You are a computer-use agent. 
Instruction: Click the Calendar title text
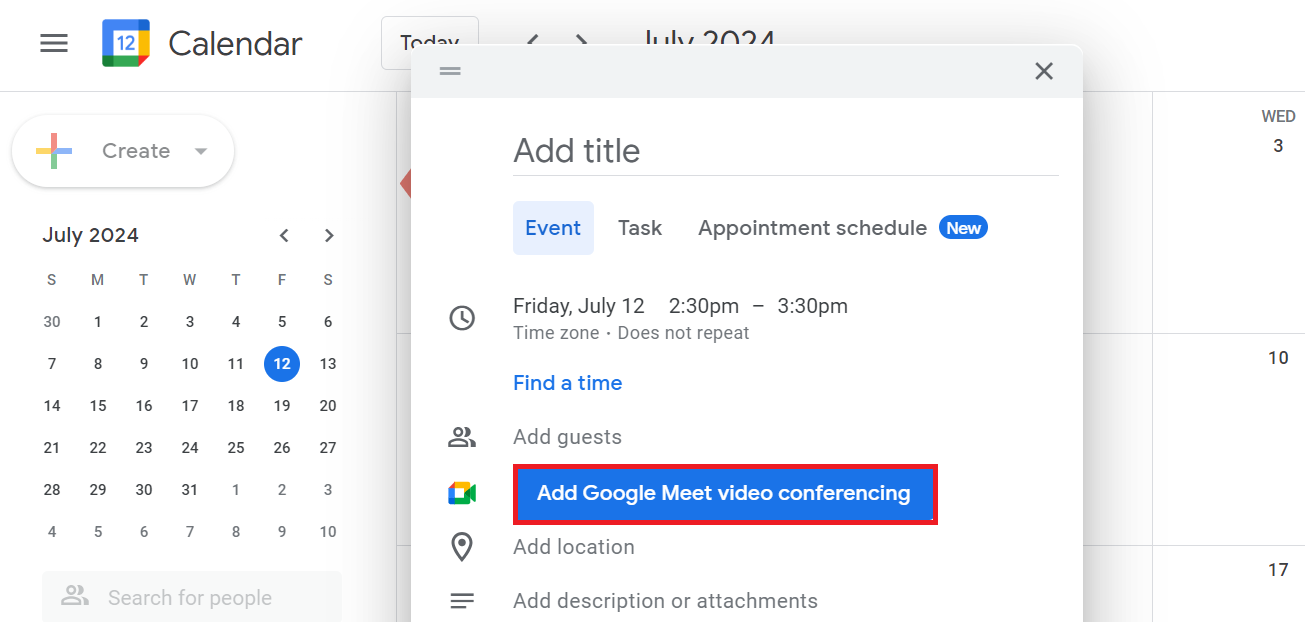pos(235,43)
